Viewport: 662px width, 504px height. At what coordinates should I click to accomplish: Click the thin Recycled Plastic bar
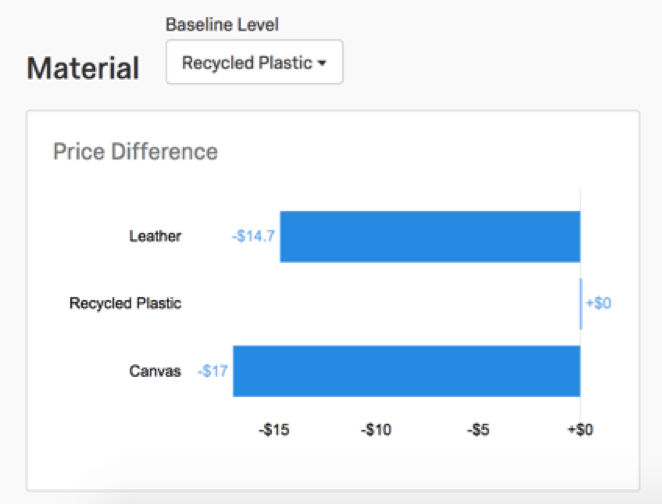(x=581, y=303)
